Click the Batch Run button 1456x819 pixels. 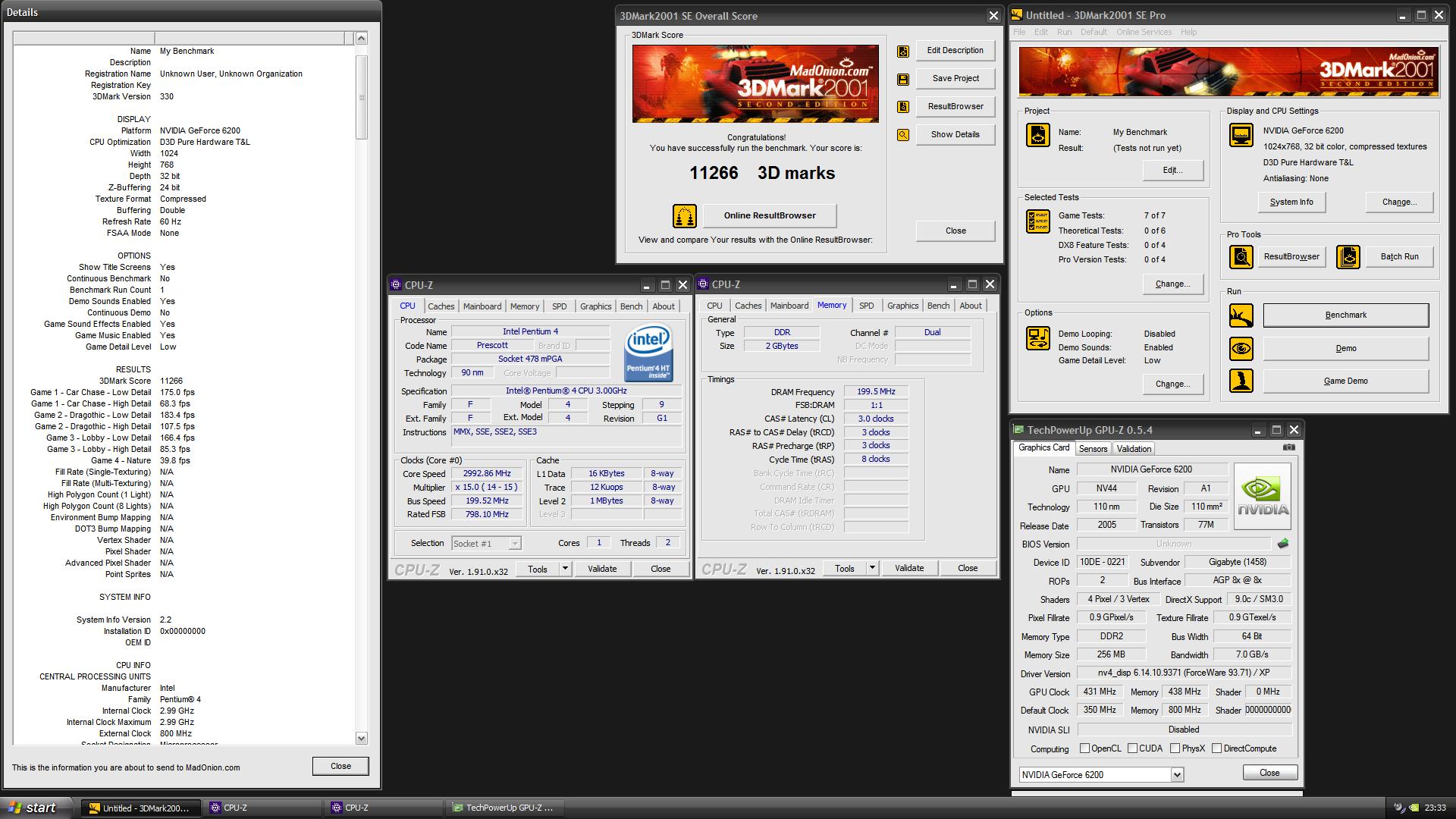[x=1399, y=257]
